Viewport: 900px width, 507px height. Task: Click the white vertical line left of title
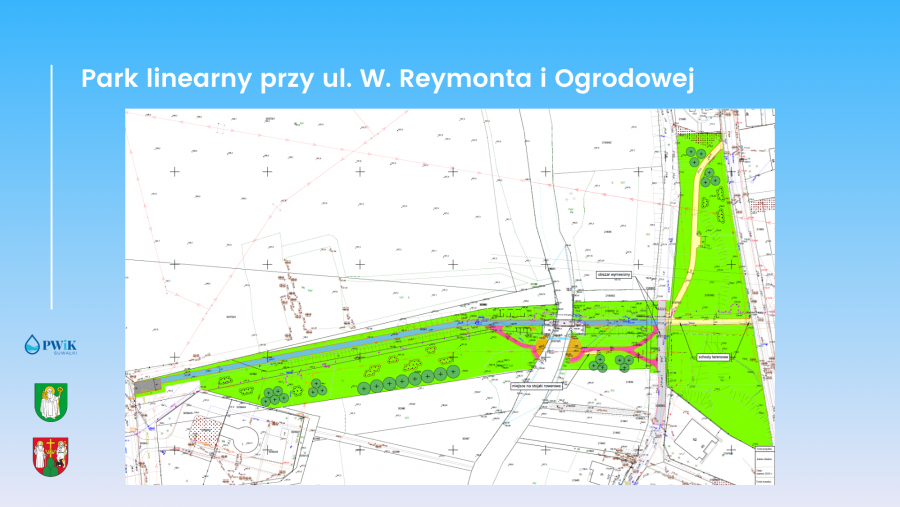coord(51,185)
